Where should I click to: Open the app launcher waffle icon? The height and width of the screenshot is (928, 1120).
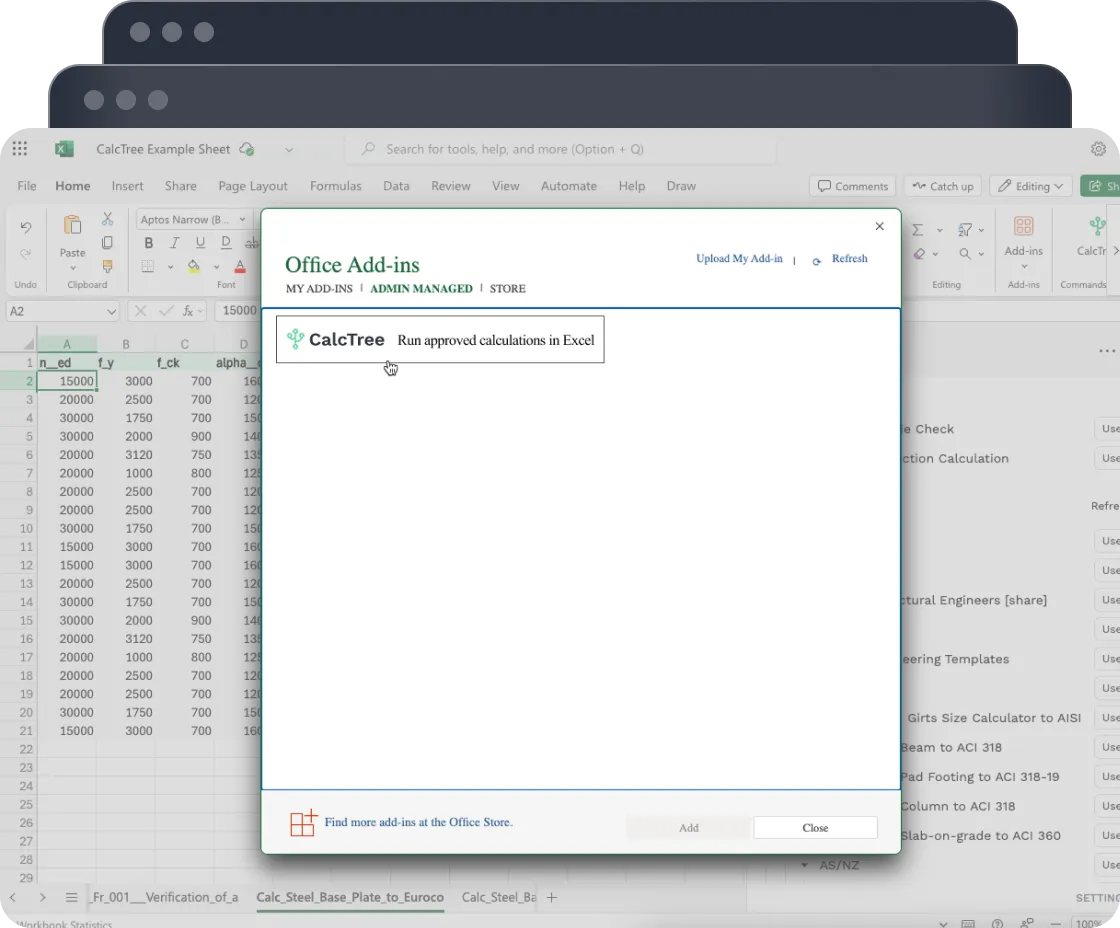20,149
